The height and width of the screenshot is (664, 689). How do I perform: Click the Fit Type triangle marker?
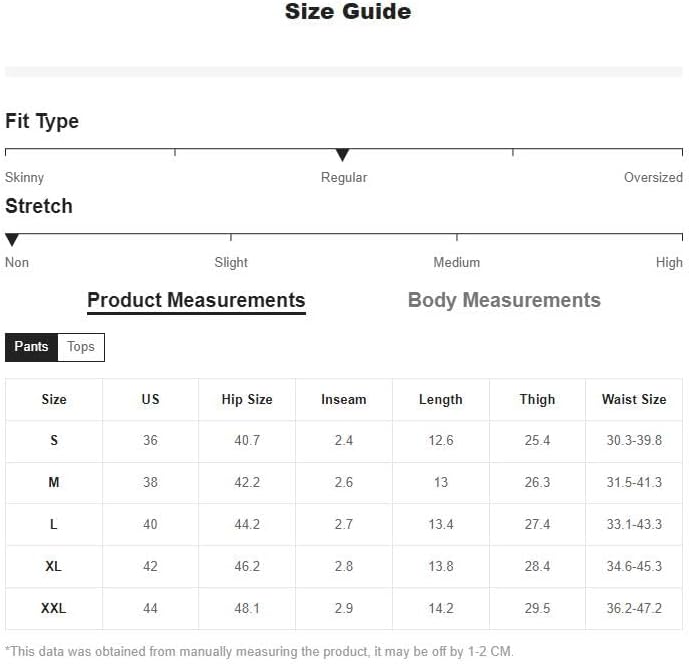[x=342, y=155]
